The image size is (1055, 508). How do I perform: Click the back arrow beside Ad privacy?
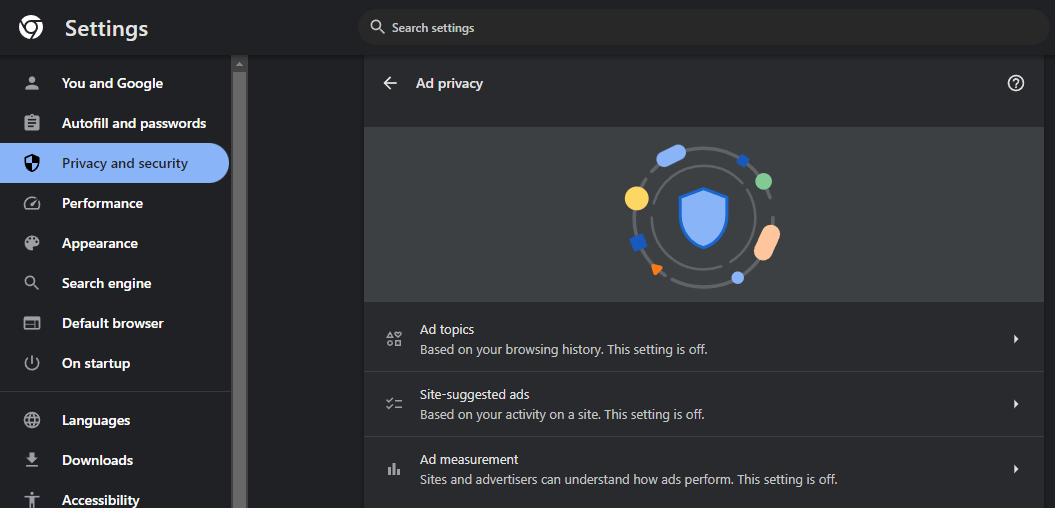[x=390, y=84]
